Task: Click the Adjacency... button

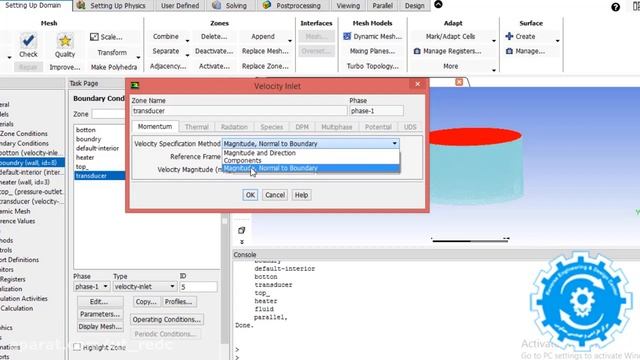Action: (168, 66)
